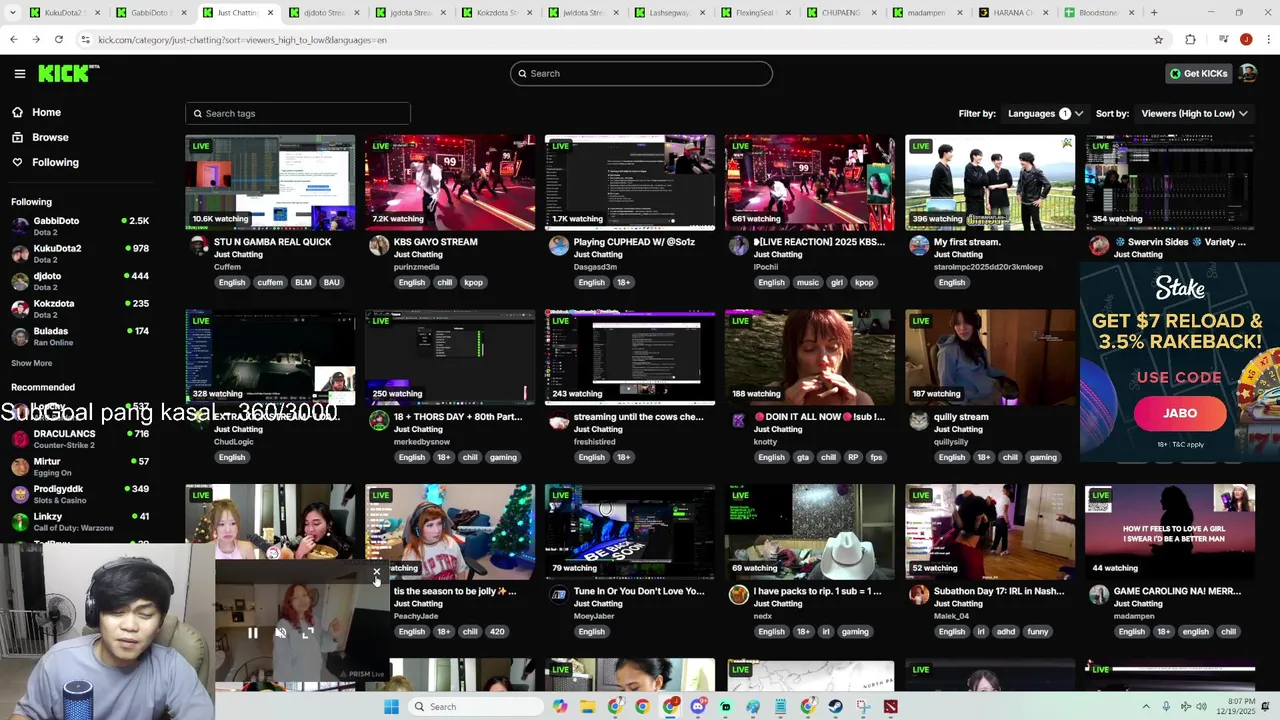The width and height of the screenshot is (1280, 720).
Task: Open STU N GAMBA REAL QUICK stream thumbnail
Action: coord(270,183)
